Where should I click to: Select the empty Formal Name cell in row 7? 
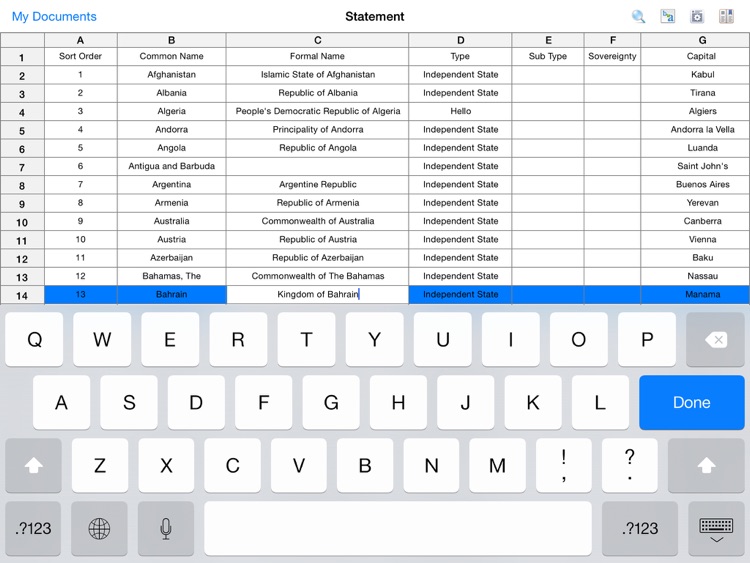click(318, 166)
